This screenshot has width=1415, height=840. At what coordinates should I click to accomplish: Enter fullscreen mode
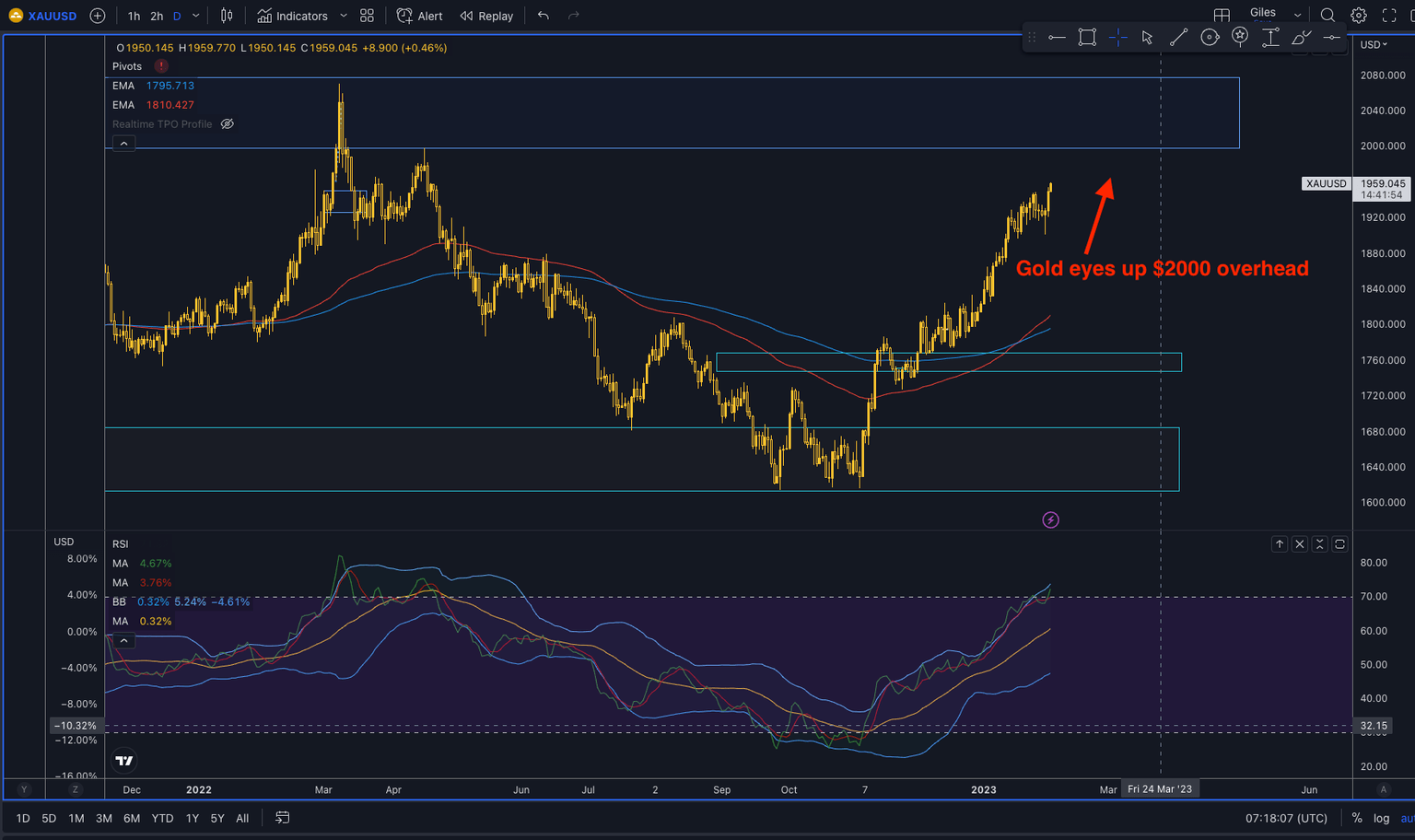[1389, 16]
